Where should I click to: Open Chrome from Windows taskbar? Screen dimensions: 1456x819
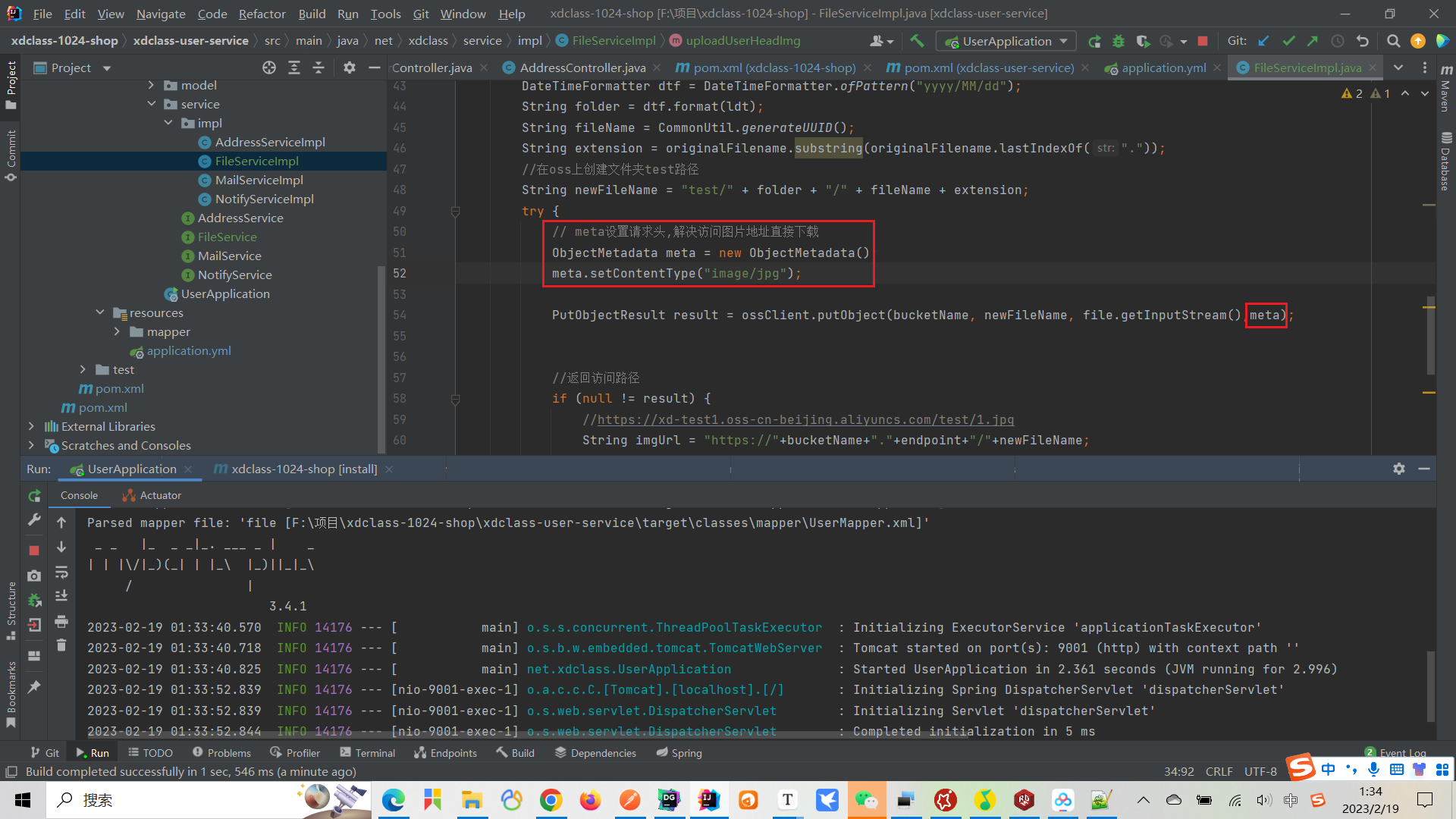coord(551,800)
